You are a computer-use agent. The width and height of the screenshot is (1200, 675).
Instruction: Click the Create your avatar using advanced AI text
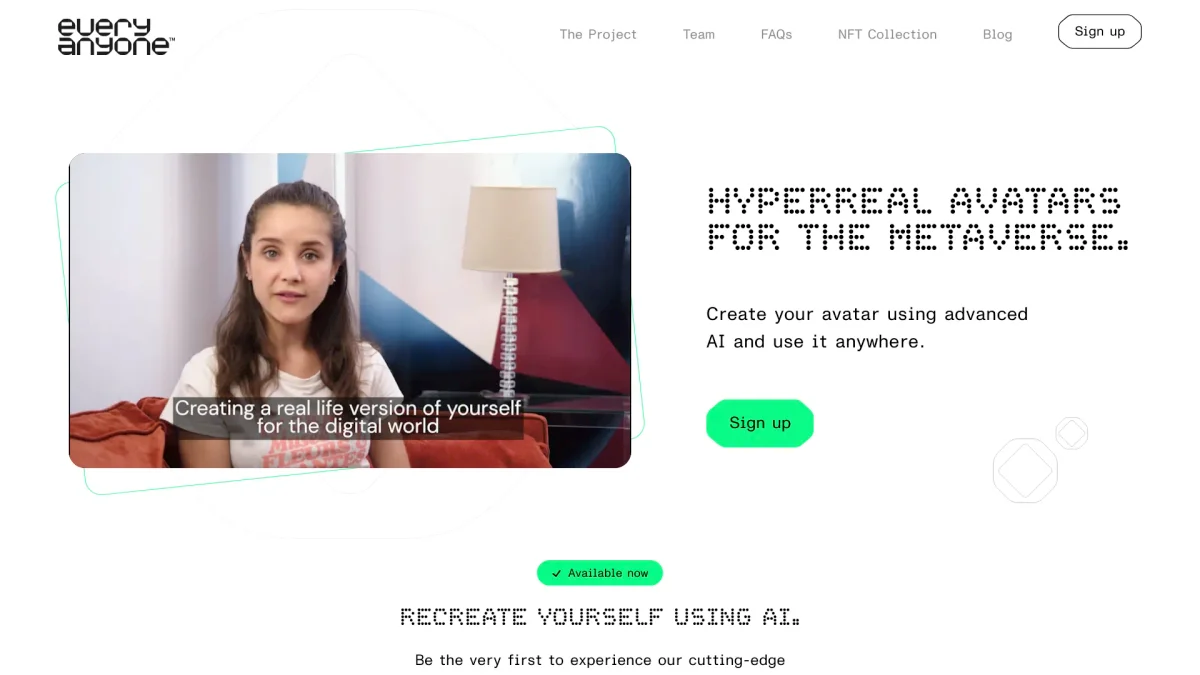click(x=867, y=328)
